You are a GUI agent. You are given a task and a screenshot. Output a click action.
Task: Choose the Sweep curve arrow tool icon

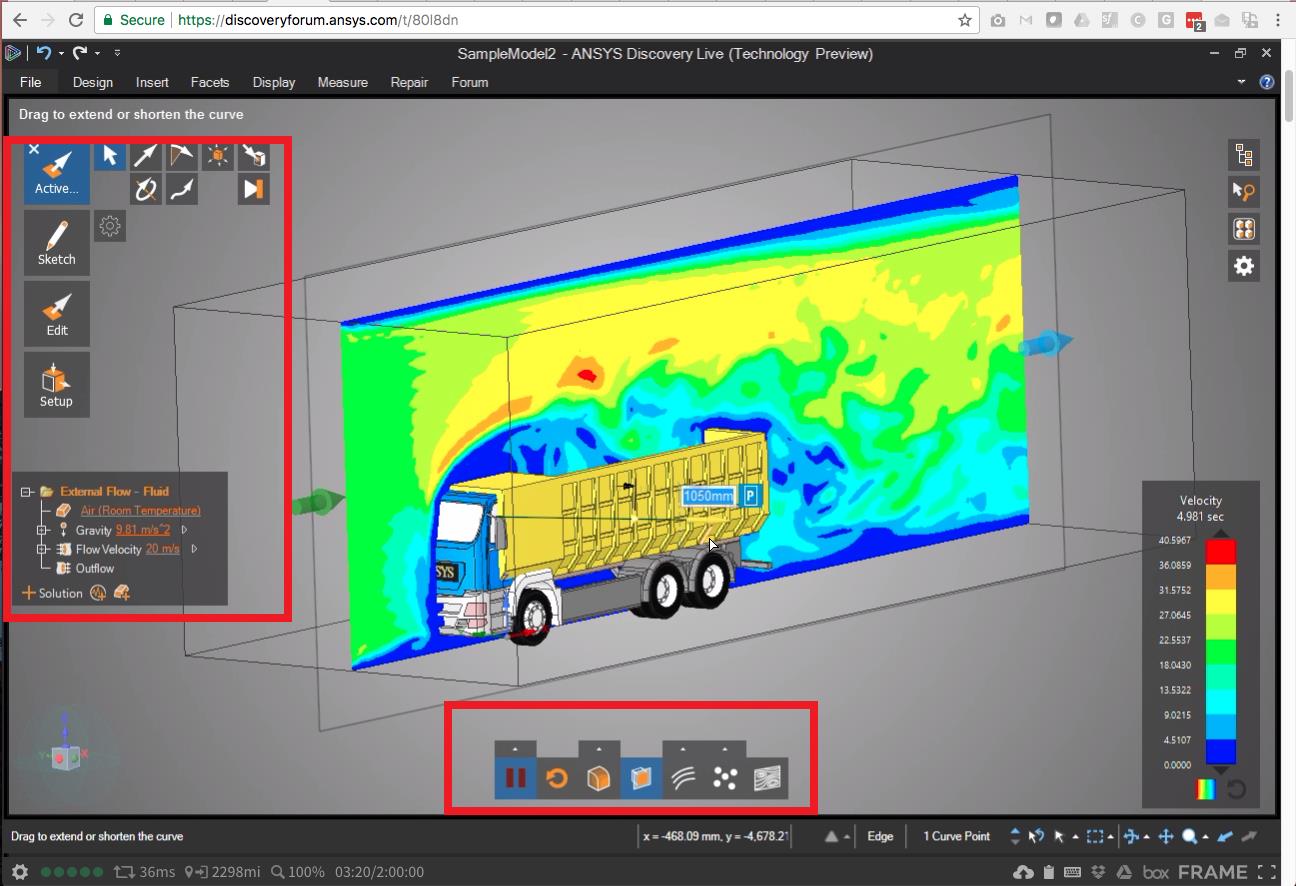(182, 188)
